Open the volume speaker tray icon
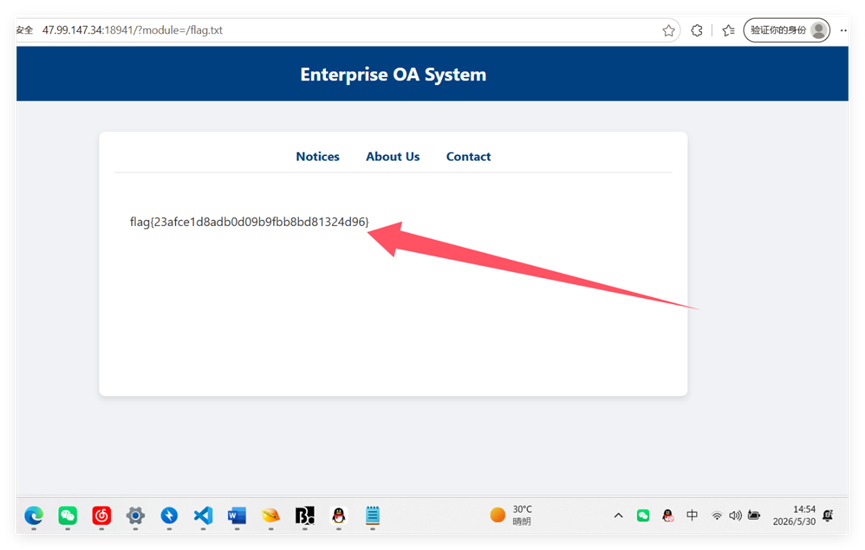Screen dimensions: 865x550 coord(735,516)
